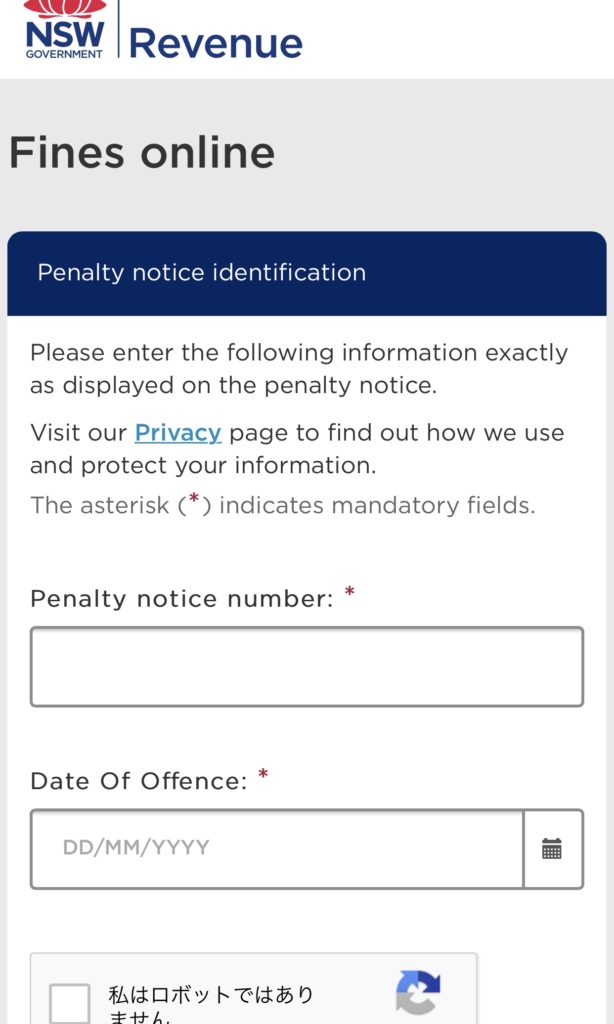
Task: Click the Date Of Offence label
Action: pos(138,781)
